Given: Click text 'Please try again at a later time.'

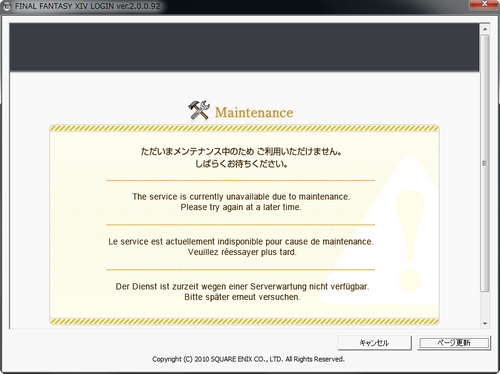Looking at the screenshot, I should 241,207.
